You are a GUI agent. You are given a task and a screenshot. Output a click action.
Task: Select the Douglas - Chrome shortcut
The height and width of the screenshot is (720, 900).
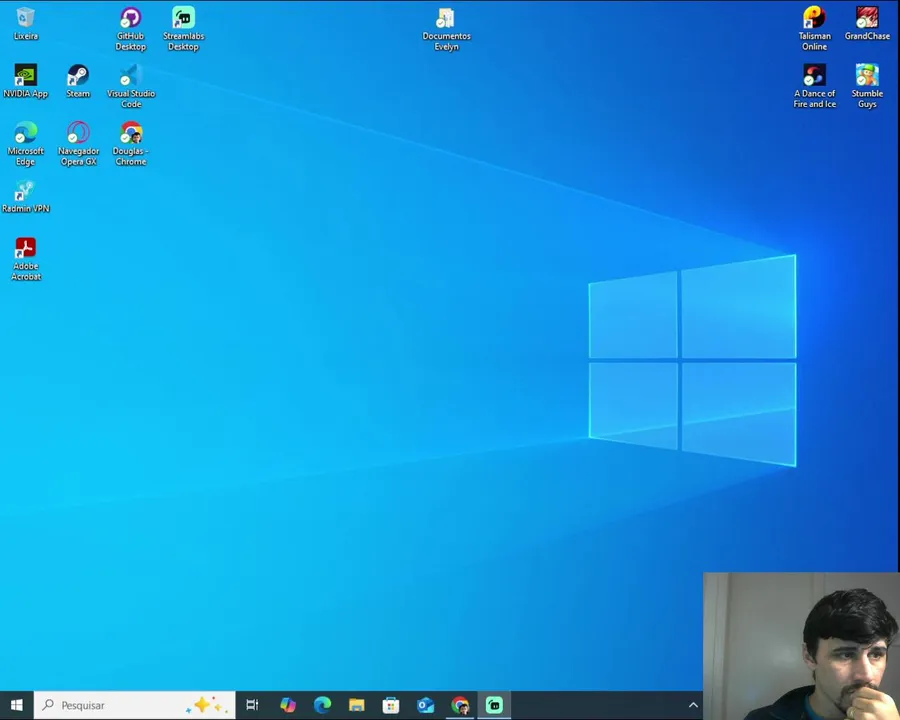[x=130, y=144]
